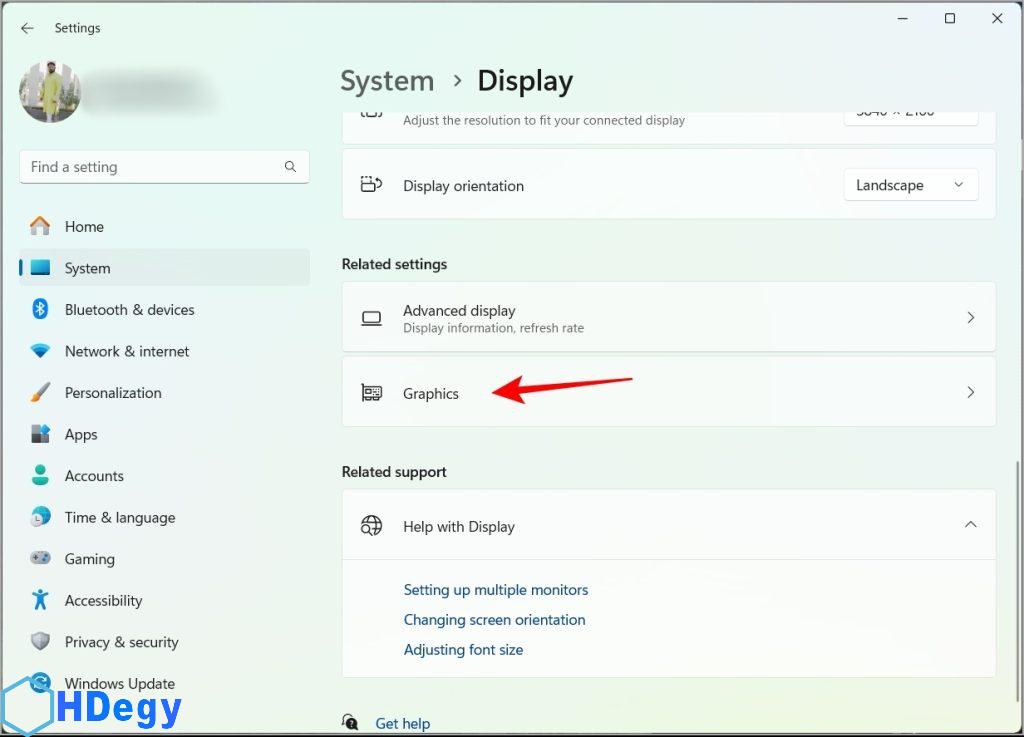The width and height of the screenshot is (1024, 737).
Task: Click the Find a setting search box
Action: pos(150,167)
